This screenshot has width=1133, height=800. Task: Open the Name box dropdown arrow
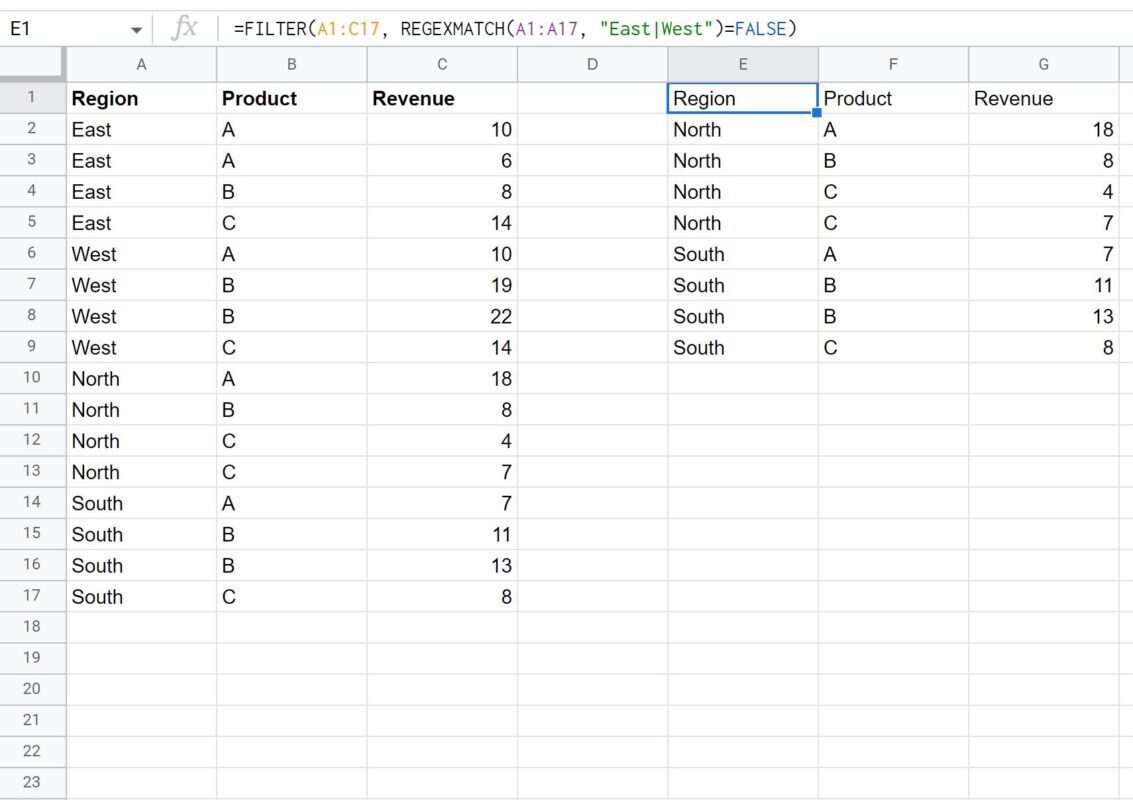136,30
